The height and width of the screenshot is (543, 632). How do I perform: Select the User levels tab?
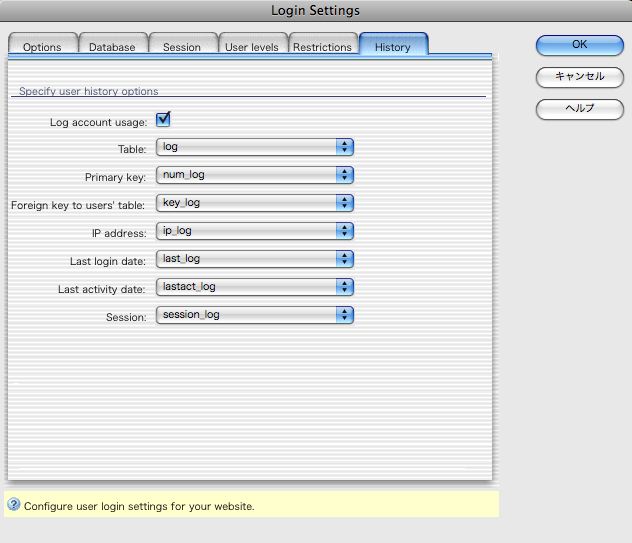252,47
